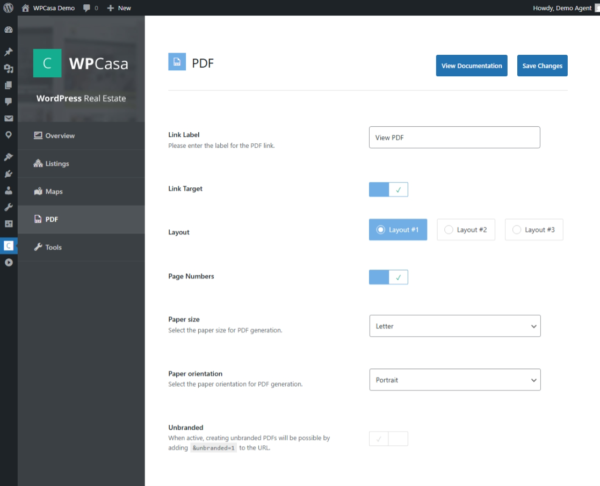The height and width of the screenshot is (486, 600).
Task: Click the home icon beside WPCasa Demo
Action: coord(25,8)
